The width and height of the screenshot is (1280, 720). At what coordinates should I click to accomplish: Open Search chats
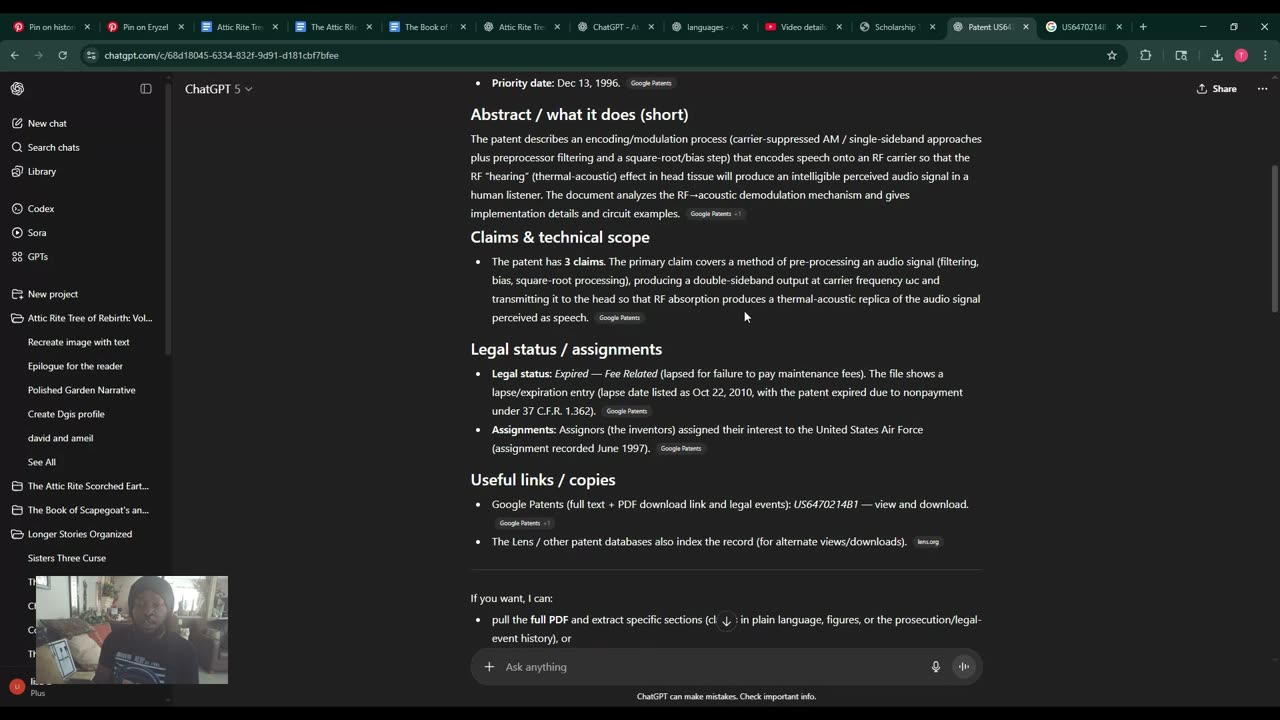click(53, 147)
